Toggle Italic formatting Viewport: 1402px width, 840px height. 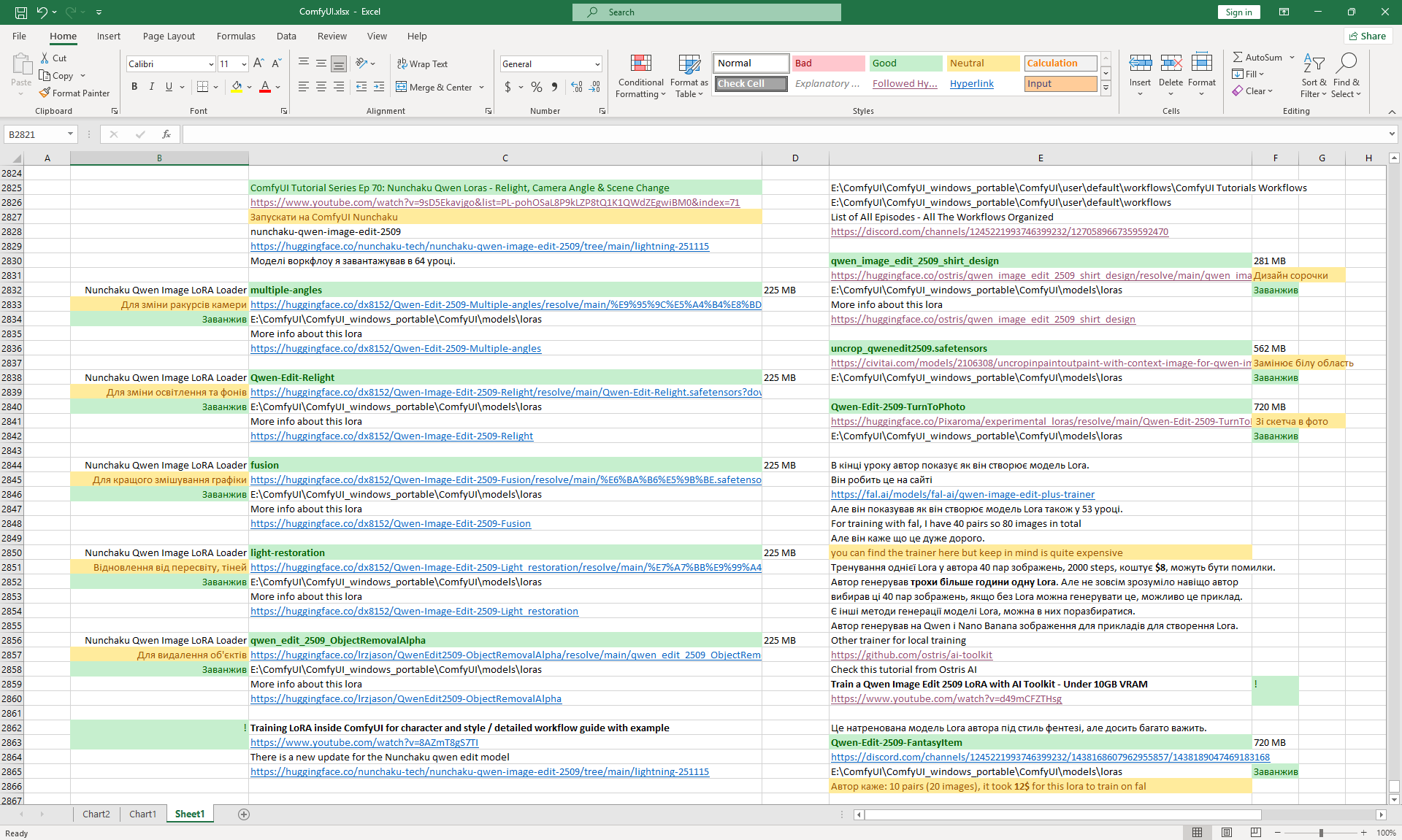pos(152,87)
